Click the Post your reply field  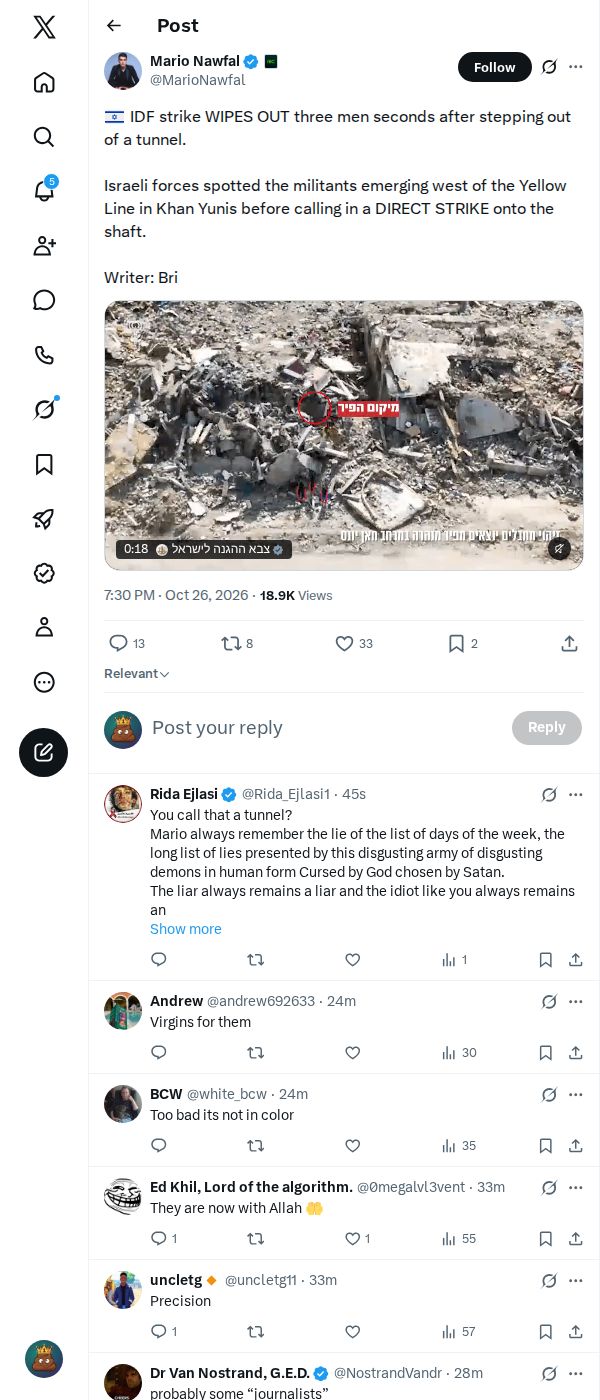point(325,728)
